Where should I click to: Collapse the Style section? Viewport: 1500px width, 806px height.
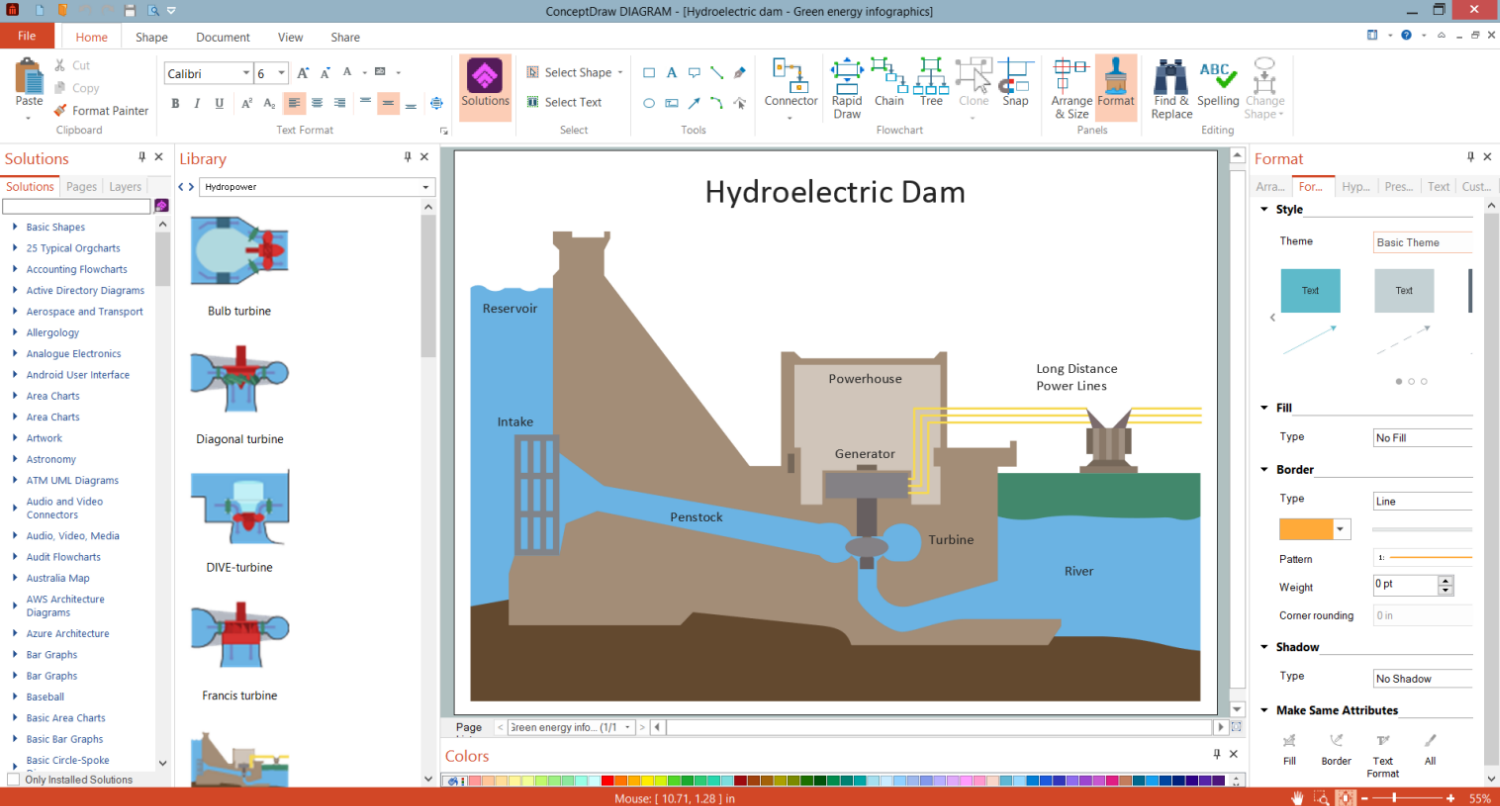1265,210
